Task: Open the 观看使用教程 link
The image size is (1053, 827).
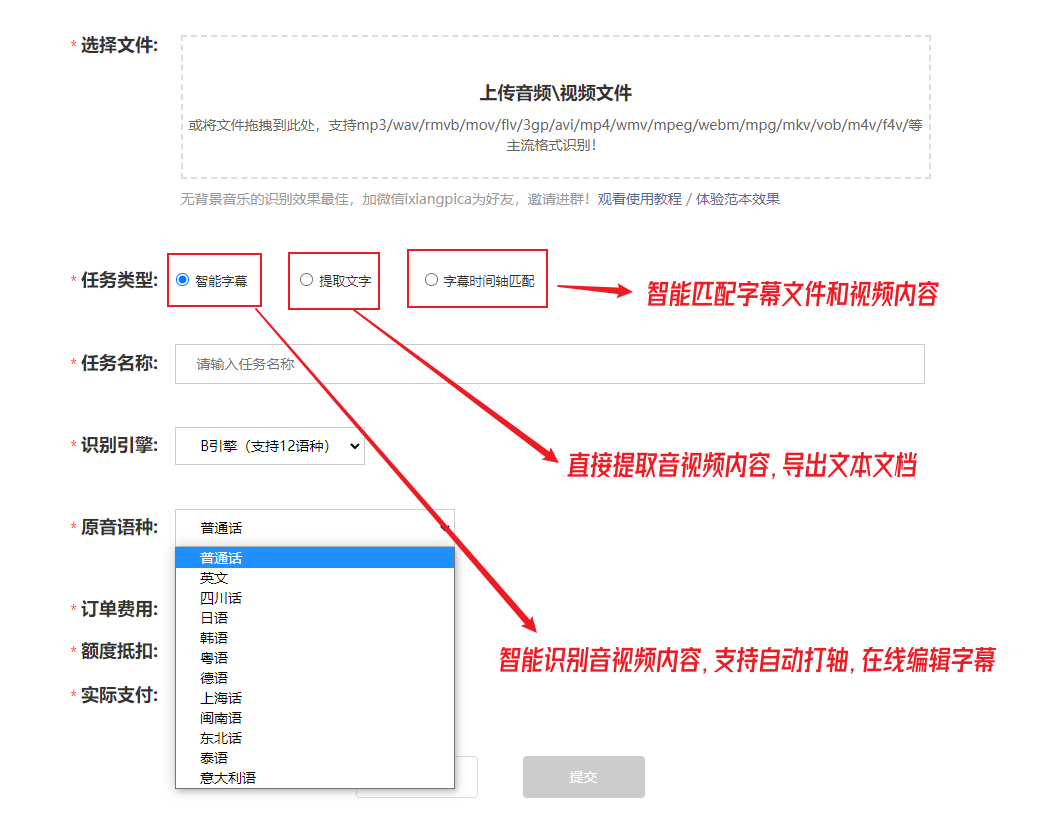Action: click(639, 199)
